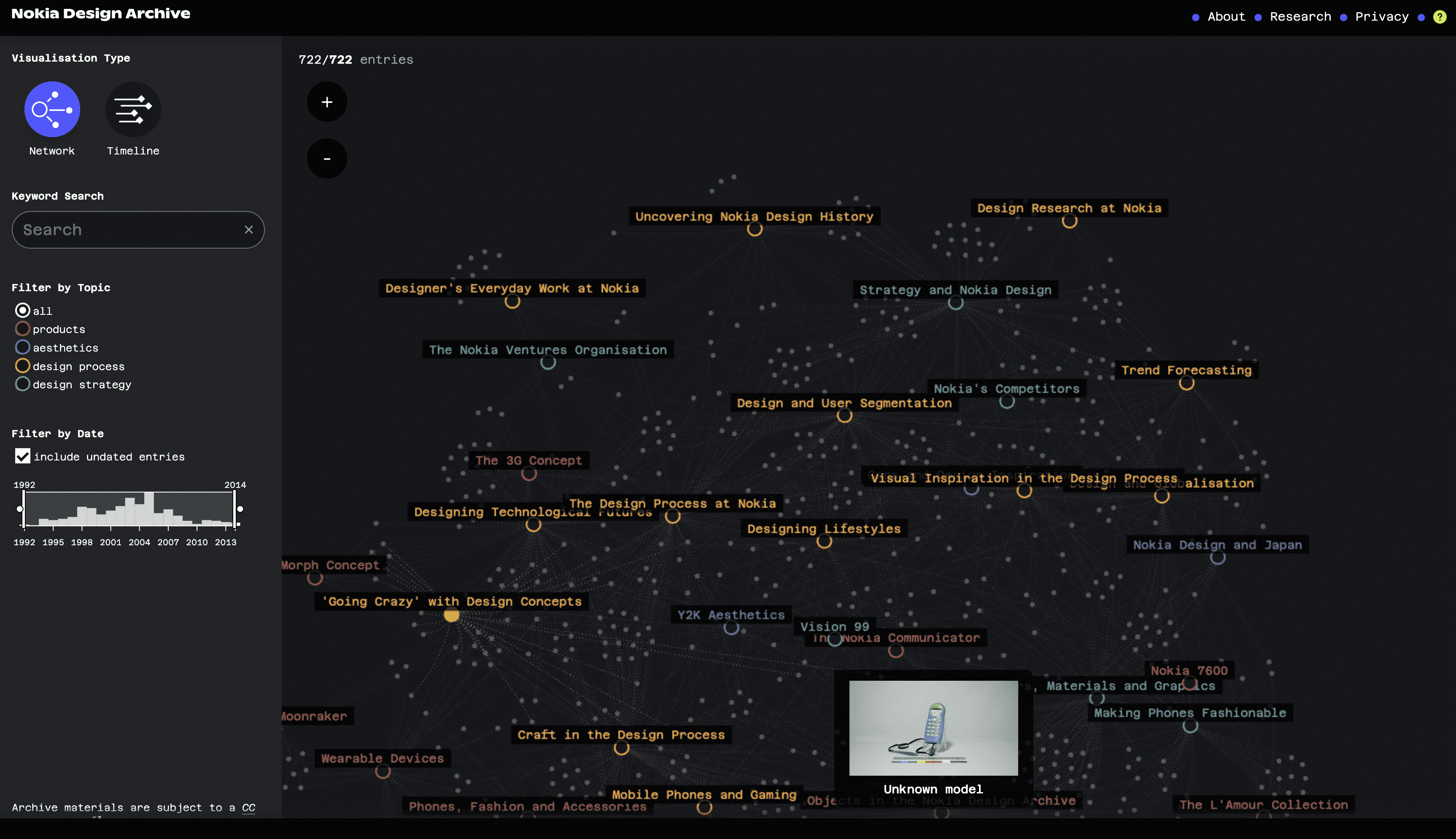Select filled node 'Going Crazy' with Design Concepts

point(451,615)
